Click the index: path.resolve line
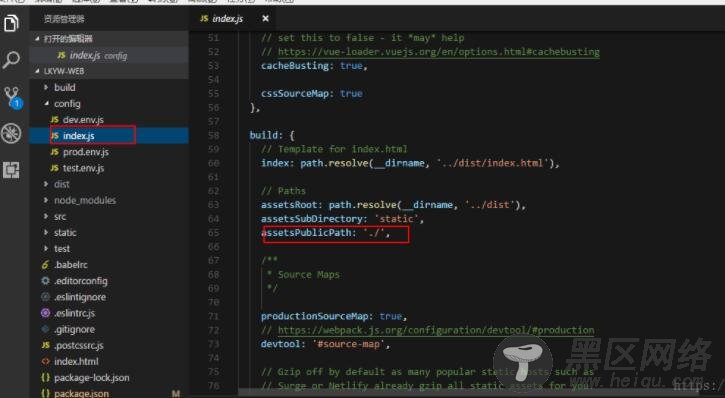The width and height of the screenshot is (725, 398). click(410, 163)
